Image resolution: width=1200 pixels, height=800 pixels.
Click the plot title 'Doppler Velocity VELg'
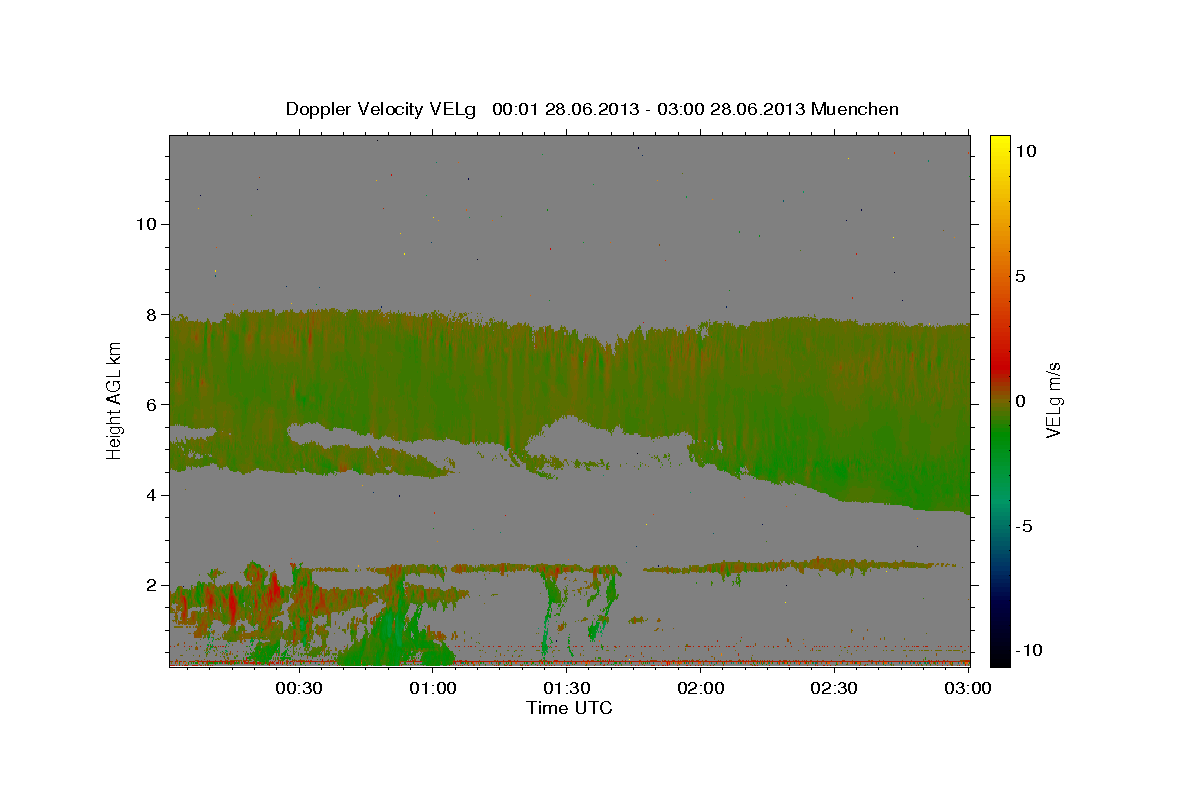click(381, 109)
